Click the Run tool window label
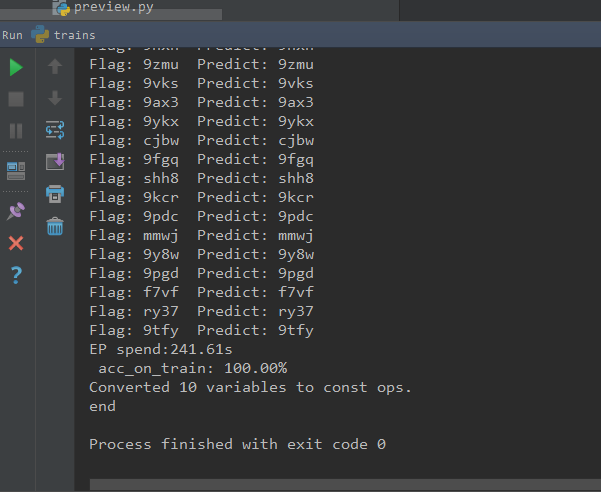The image size is (601, 492). (x=12, y=35)
